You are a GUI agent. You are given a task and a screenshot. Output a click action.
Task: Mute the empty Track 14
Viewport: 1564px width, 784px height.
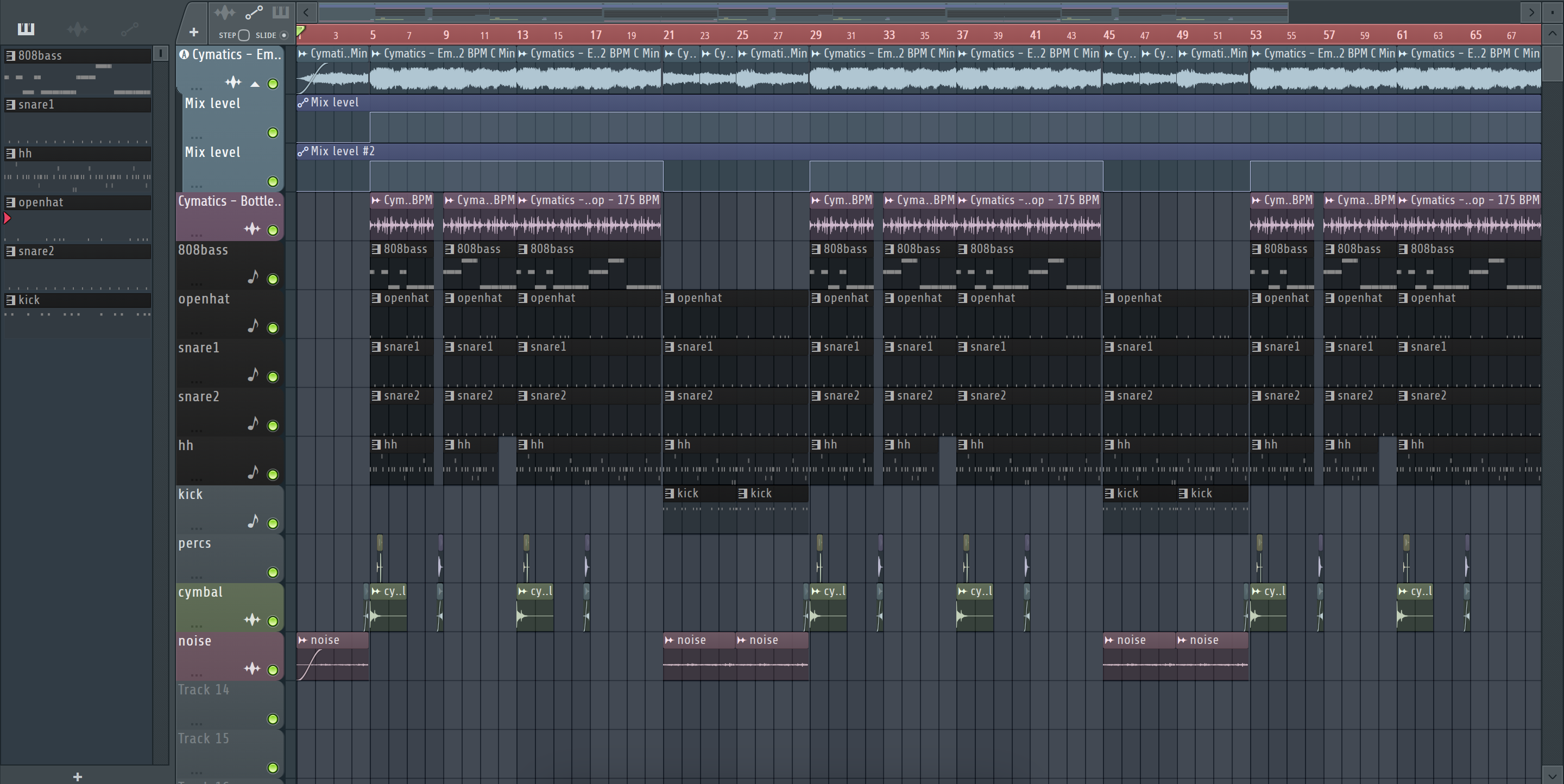coord(273,719)
